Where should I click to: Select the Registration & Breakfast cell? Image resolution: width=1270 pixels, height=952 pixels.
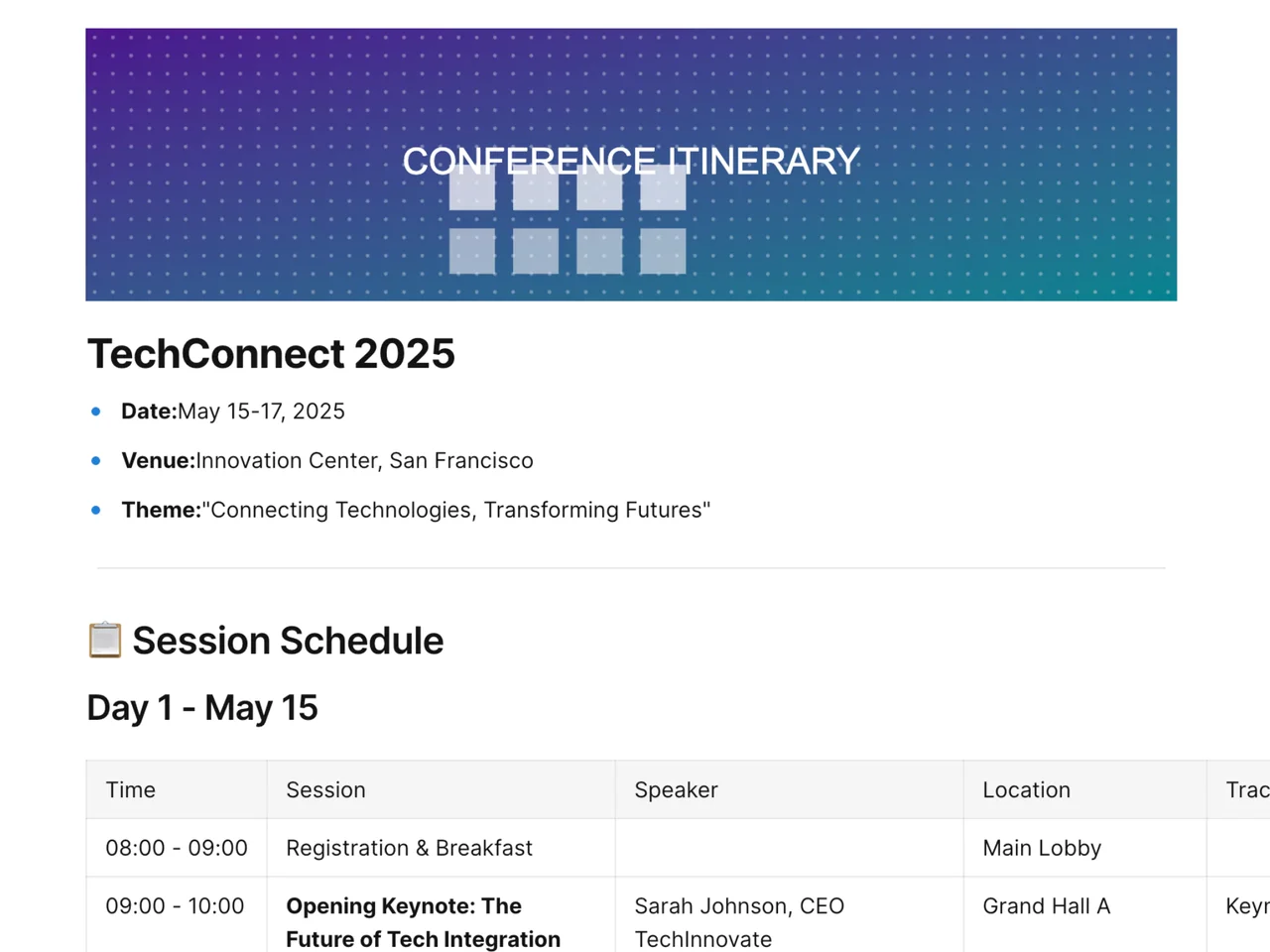click(409, 848)
